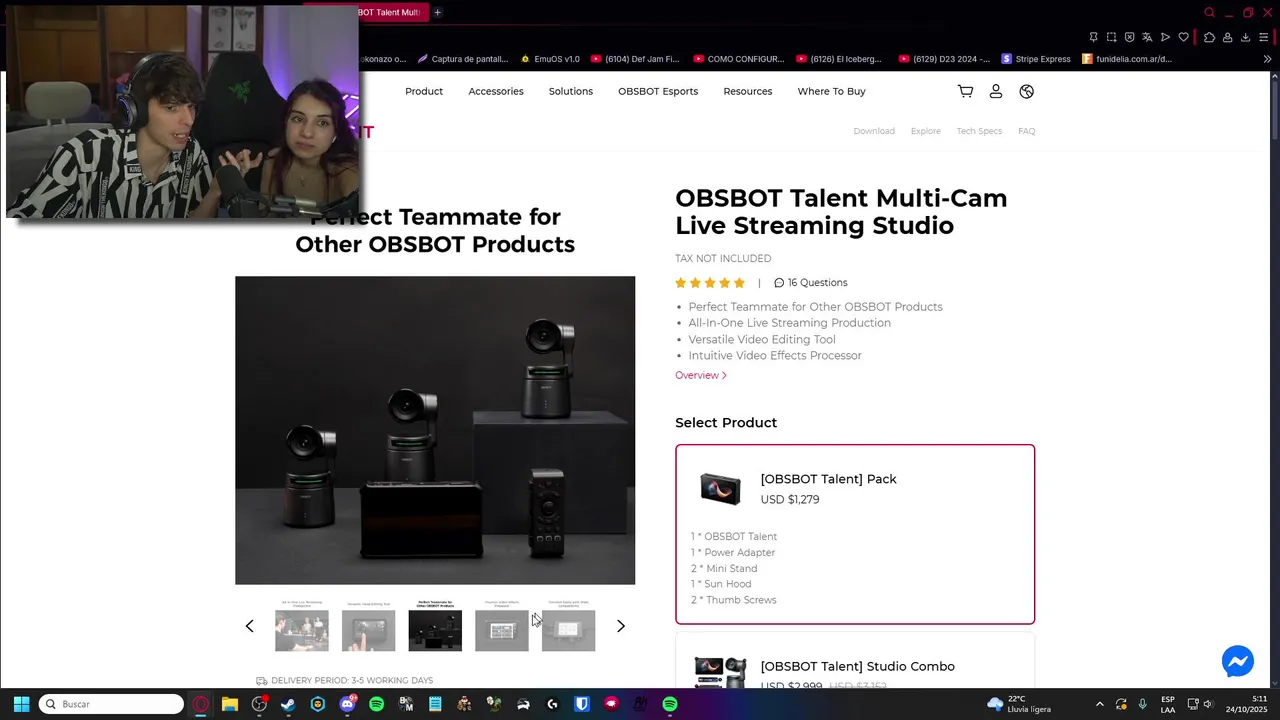
Task: Select the first product gallery thumbnail
Action: pyautogui.click(x=302, y=626)
